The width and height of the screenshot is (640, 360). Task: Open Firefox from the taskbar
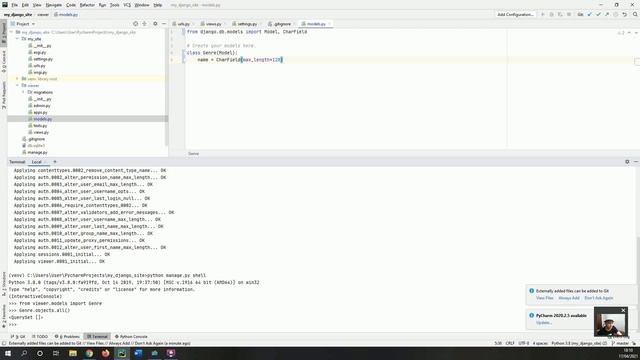tap(106, 353)
